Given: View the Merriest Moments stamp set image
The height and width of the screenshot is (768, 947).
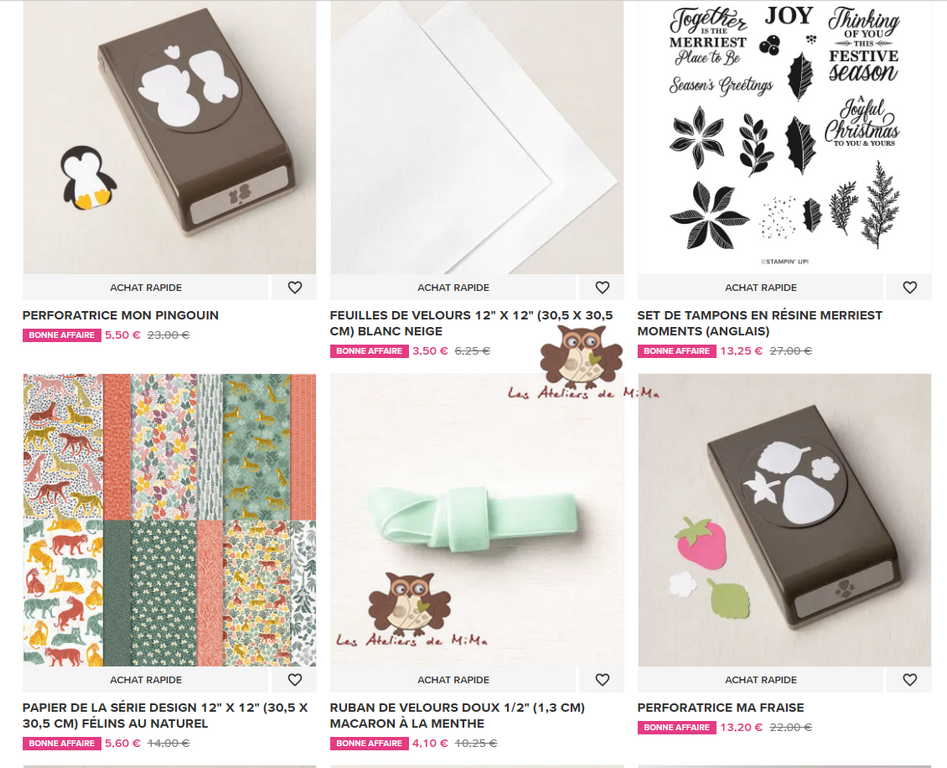Looking at the screenshot, I should (x=785, y=137).
